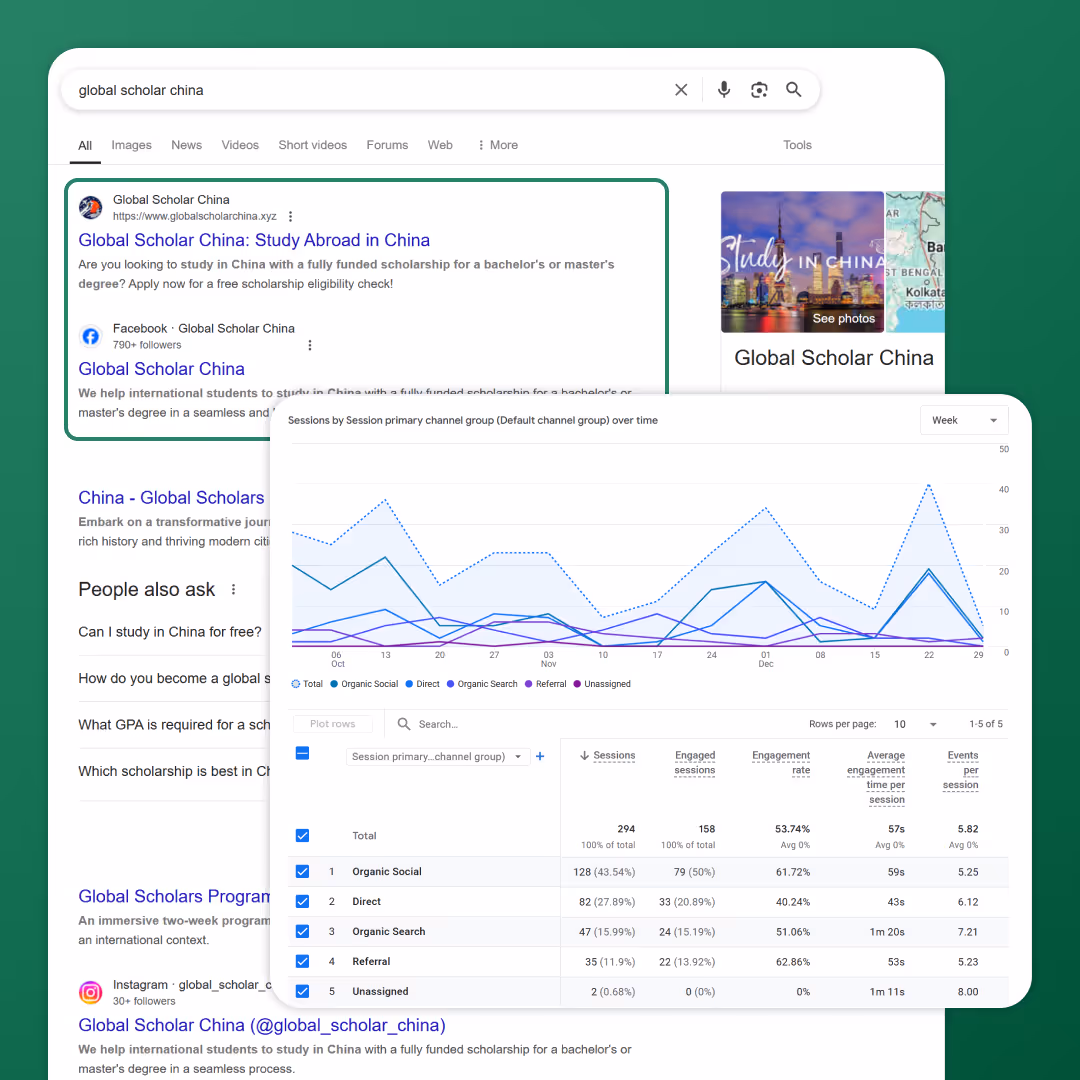Click Average engagement time per session header

coord(875,778)
